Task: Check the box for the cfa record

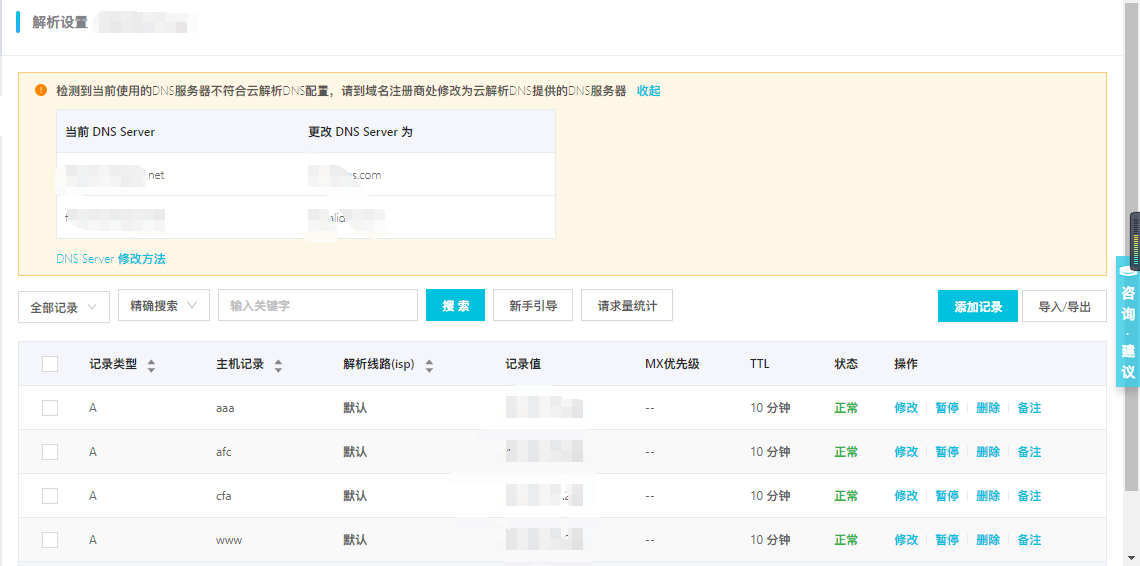Action: [50, 496]
